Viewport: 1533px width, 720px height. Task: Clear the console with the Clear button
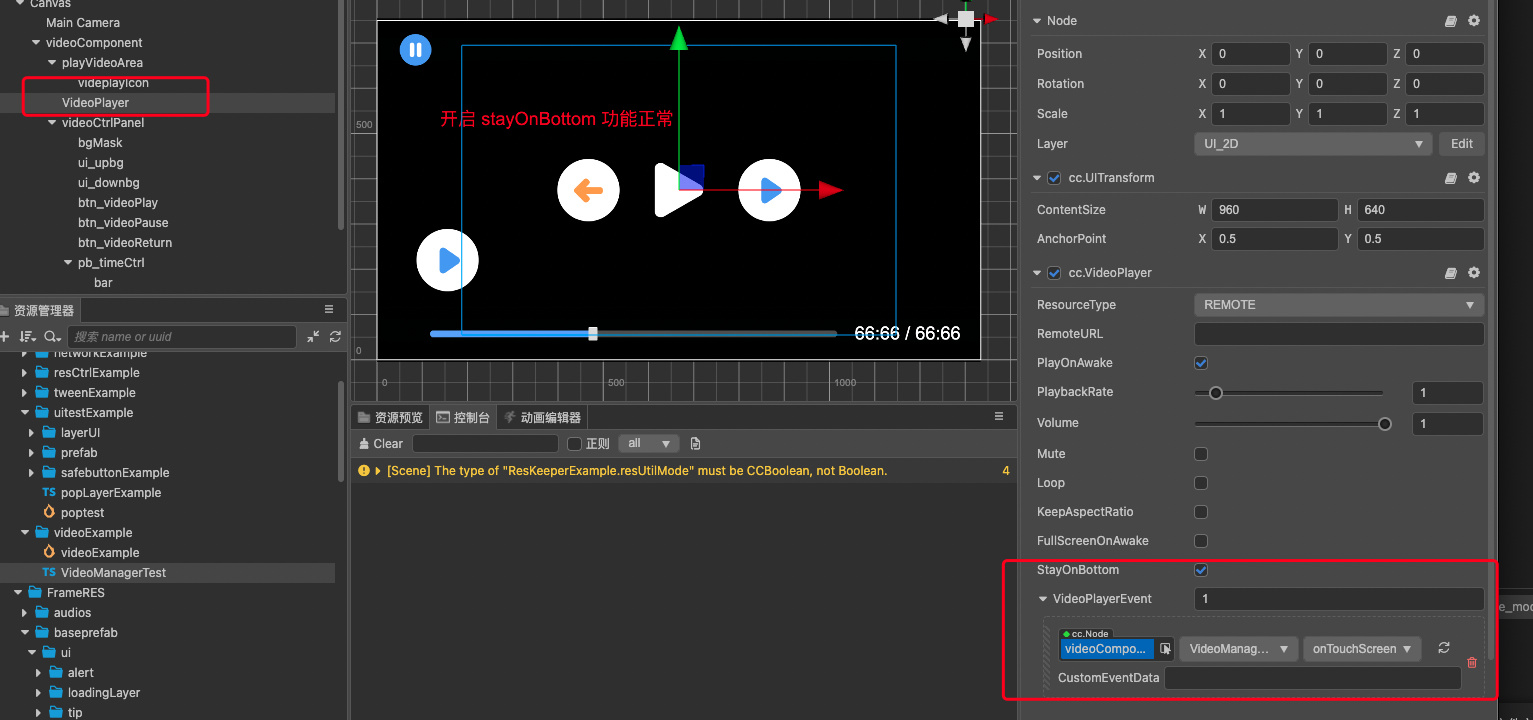pos(381,444)
